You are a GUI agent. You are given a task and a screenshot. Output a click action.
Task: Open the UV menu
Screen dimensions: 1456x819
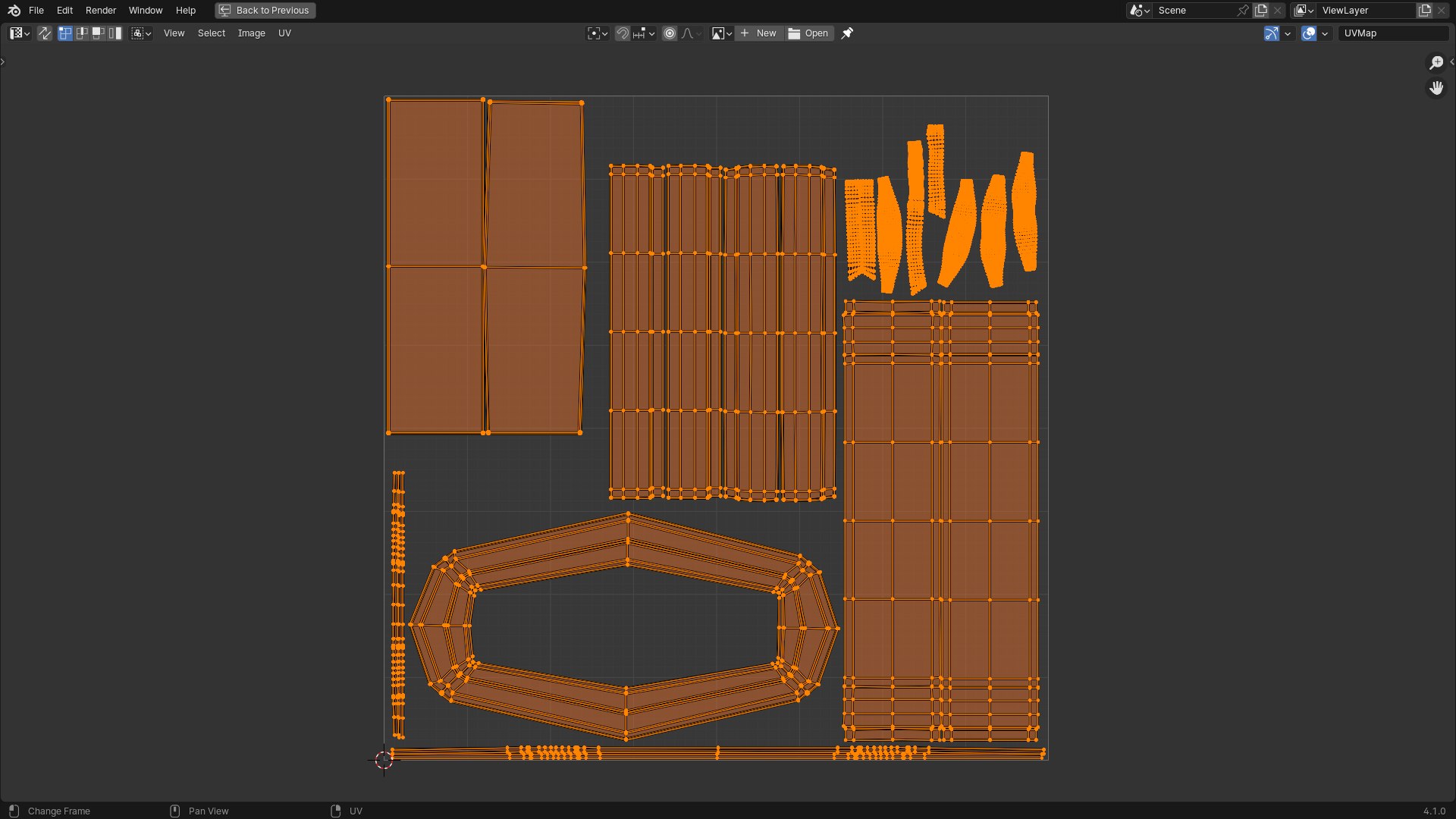[284, 33]
